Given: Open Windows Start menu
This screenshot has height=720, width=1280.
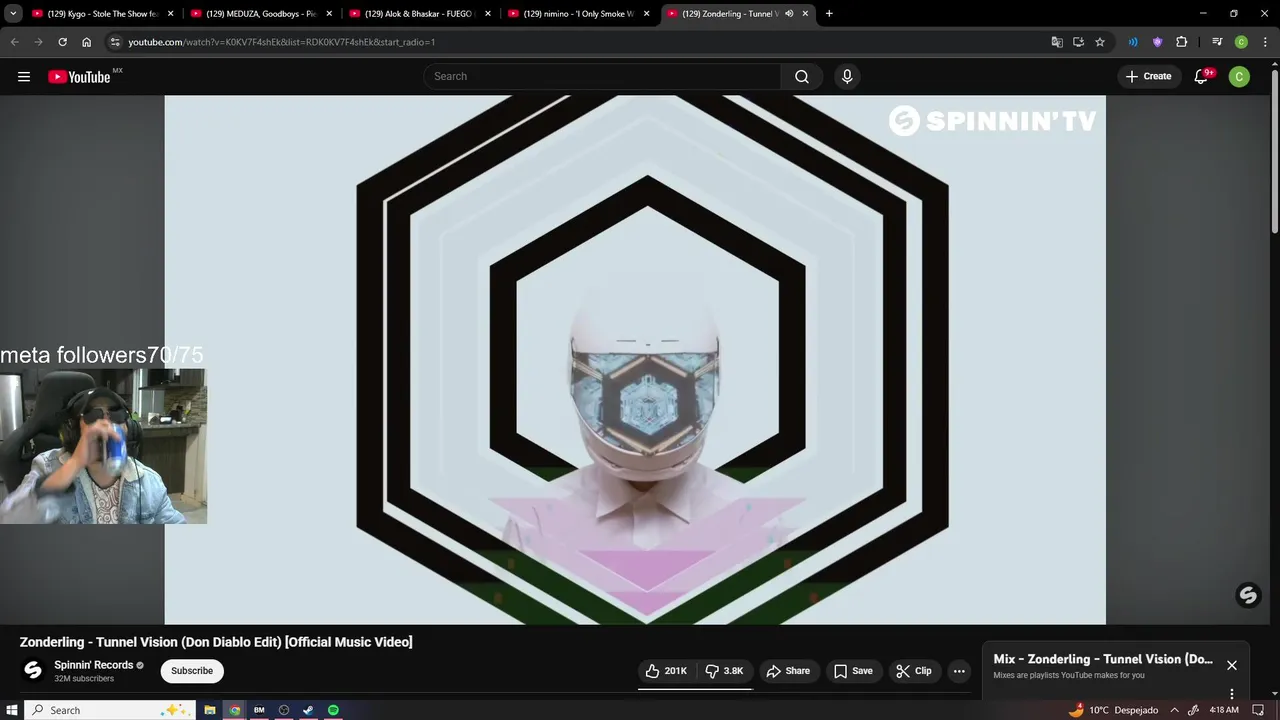Looking at the screenshot, I should pyautogui.click(x=12, y=710).
